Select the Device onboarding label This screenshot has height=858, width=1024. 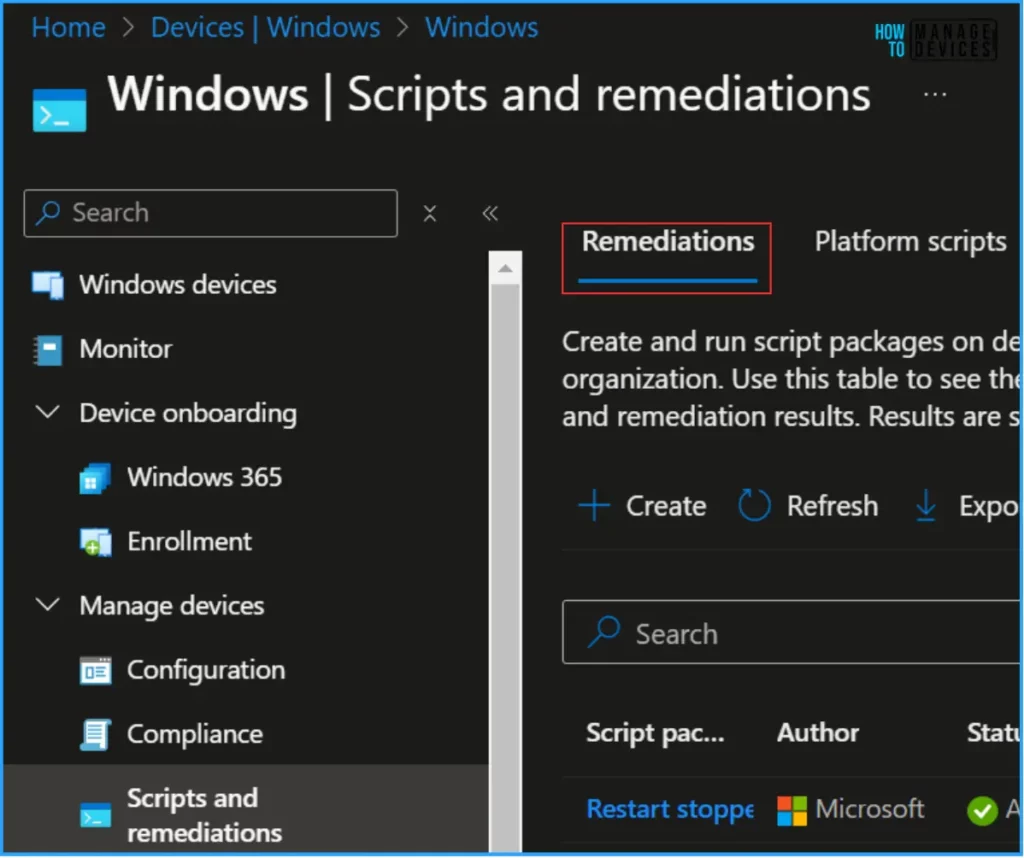[x=188, y=414]
